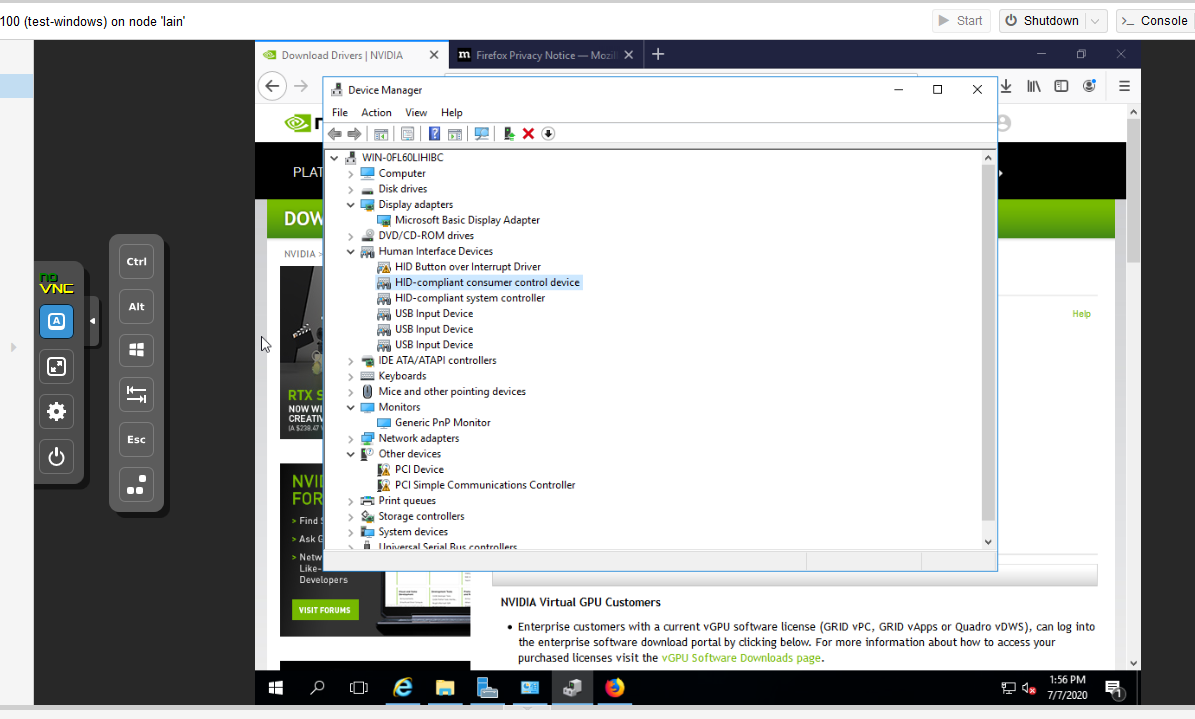Expand IDE ATA/ATAPI controllers node
Screen dimensions: 1195x719
pyautogui.click(x=351, y=361)
